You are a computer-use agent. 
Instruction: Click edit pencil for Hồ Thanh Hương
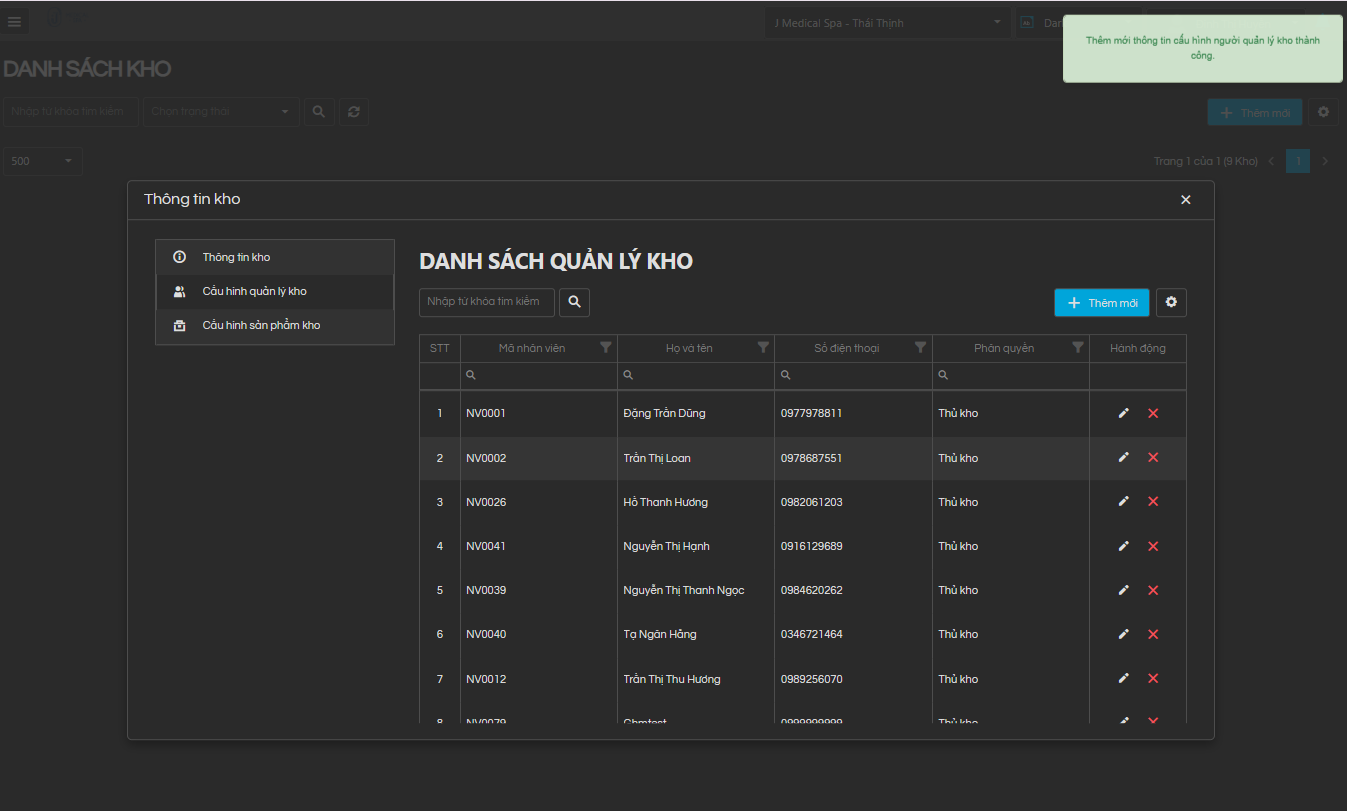tap(1123, 502)
